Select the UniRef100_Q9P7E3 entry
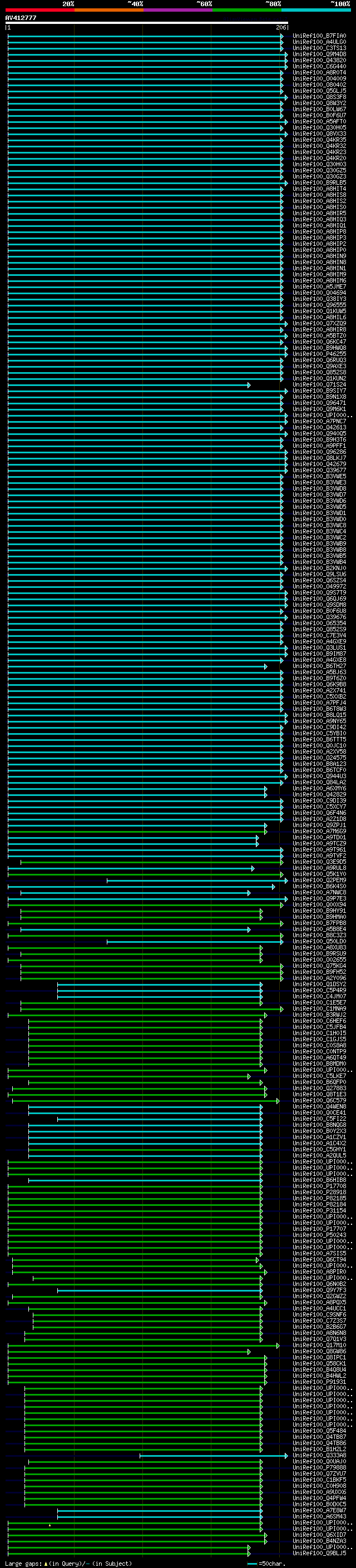Screen dimensions: 356x1568 (319, 898)
